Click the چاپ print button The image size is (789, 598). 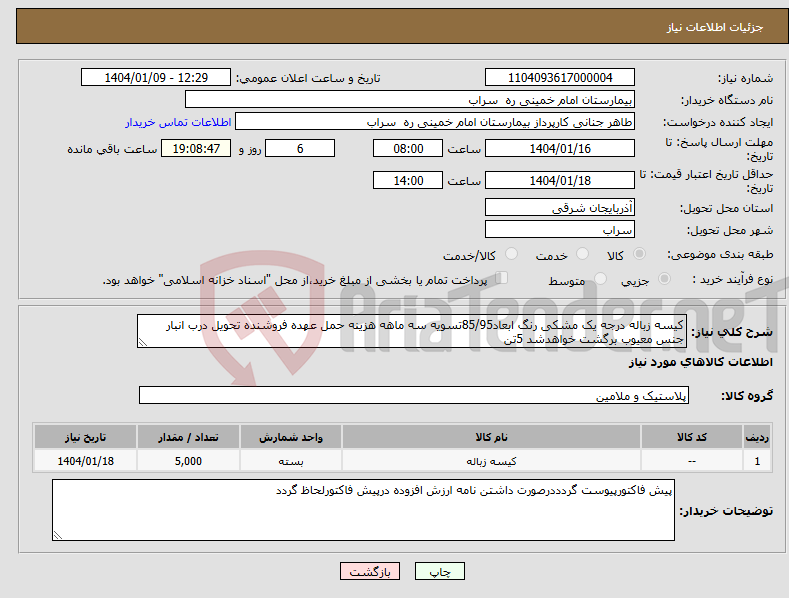pos(440,571)
